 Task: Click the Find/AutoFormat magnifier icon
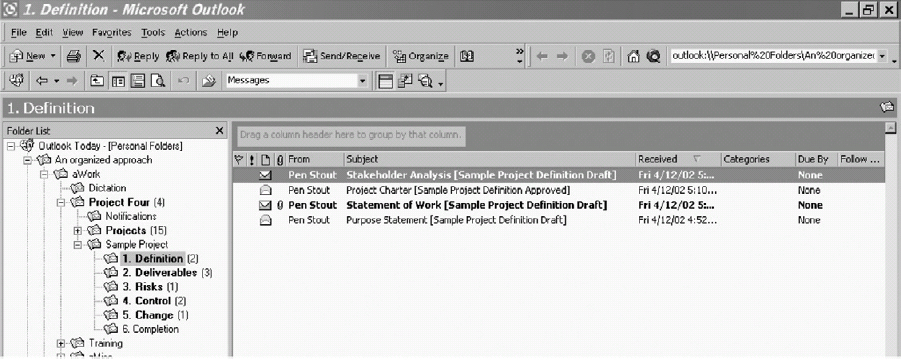coord(425,81)
